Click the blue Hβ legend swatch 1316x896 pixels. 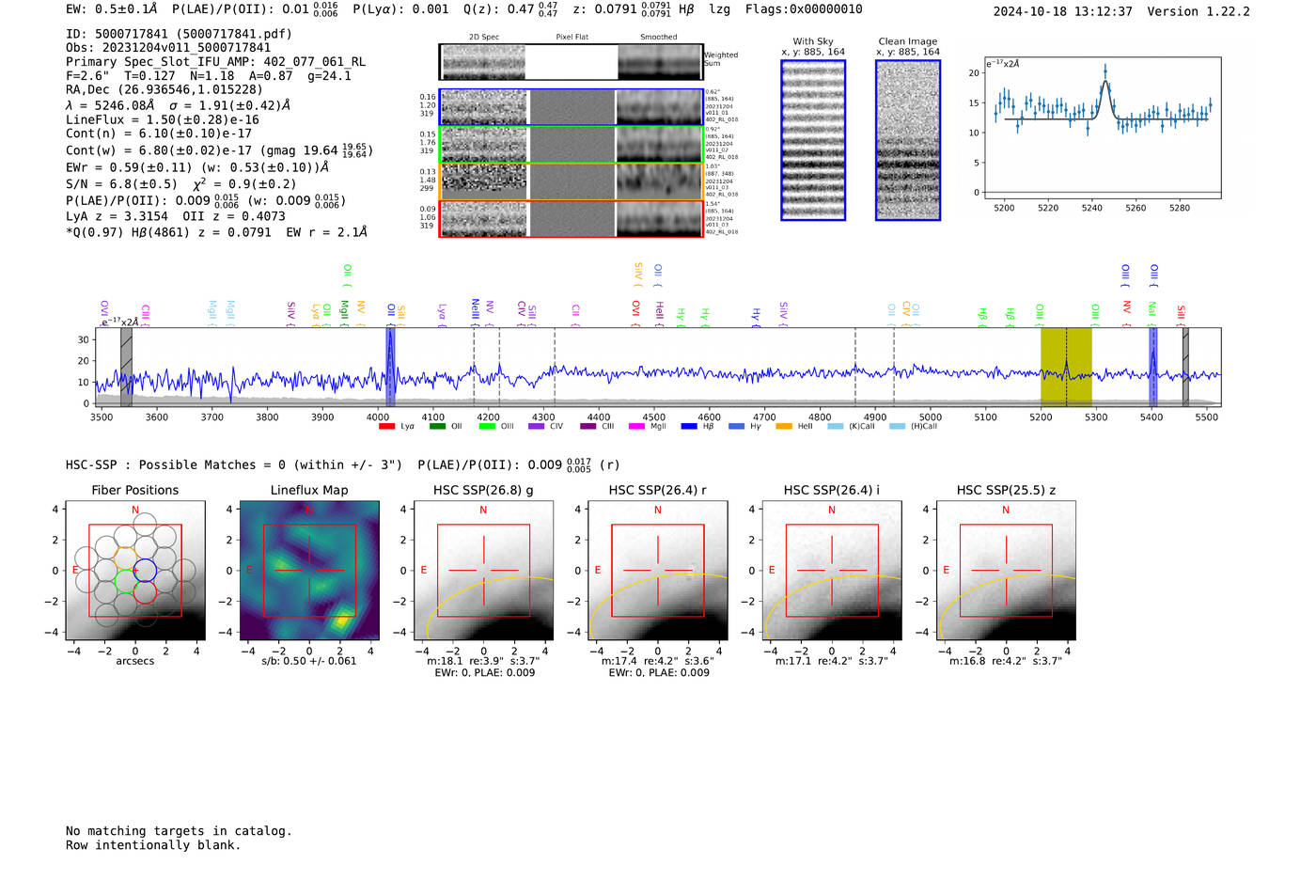point(689,427)
